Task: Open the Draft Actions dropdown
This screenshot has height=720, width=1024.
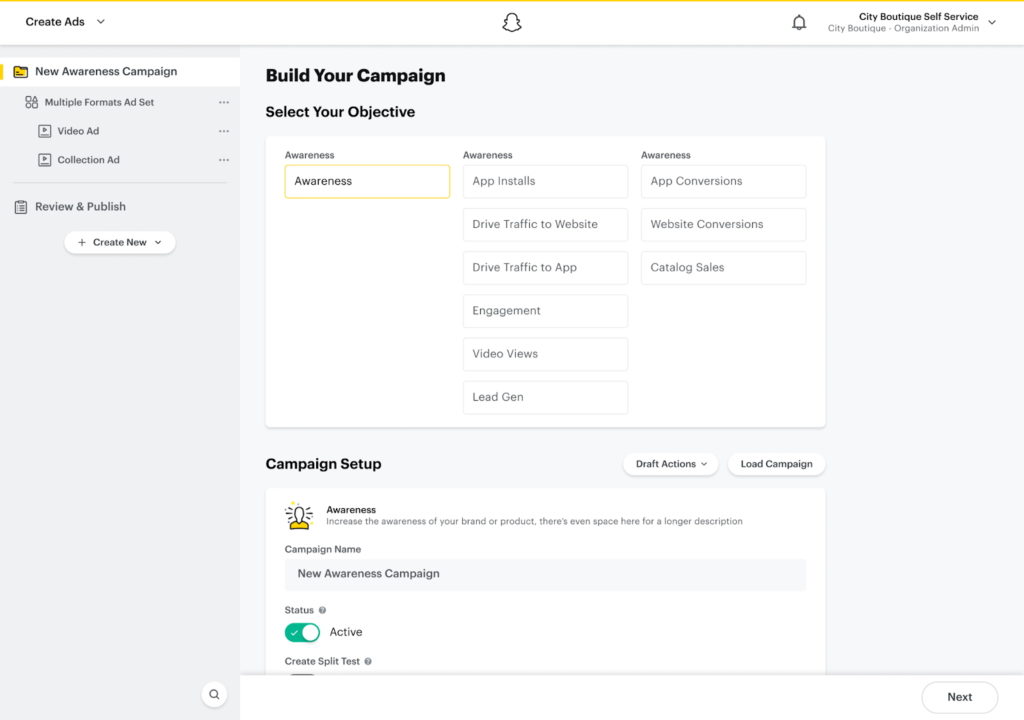Action: pyautogui.click(x=671, y=464)
